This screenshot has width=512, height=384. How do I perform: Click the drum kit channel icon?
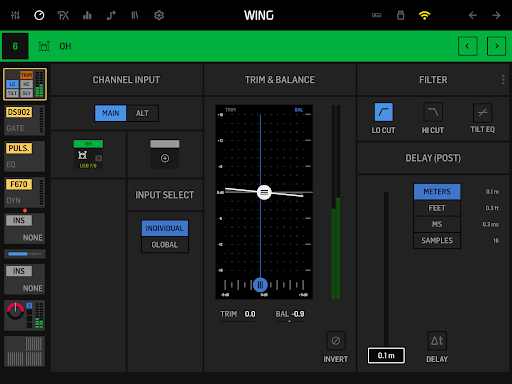pyautogui.click(x=44, y=46)
